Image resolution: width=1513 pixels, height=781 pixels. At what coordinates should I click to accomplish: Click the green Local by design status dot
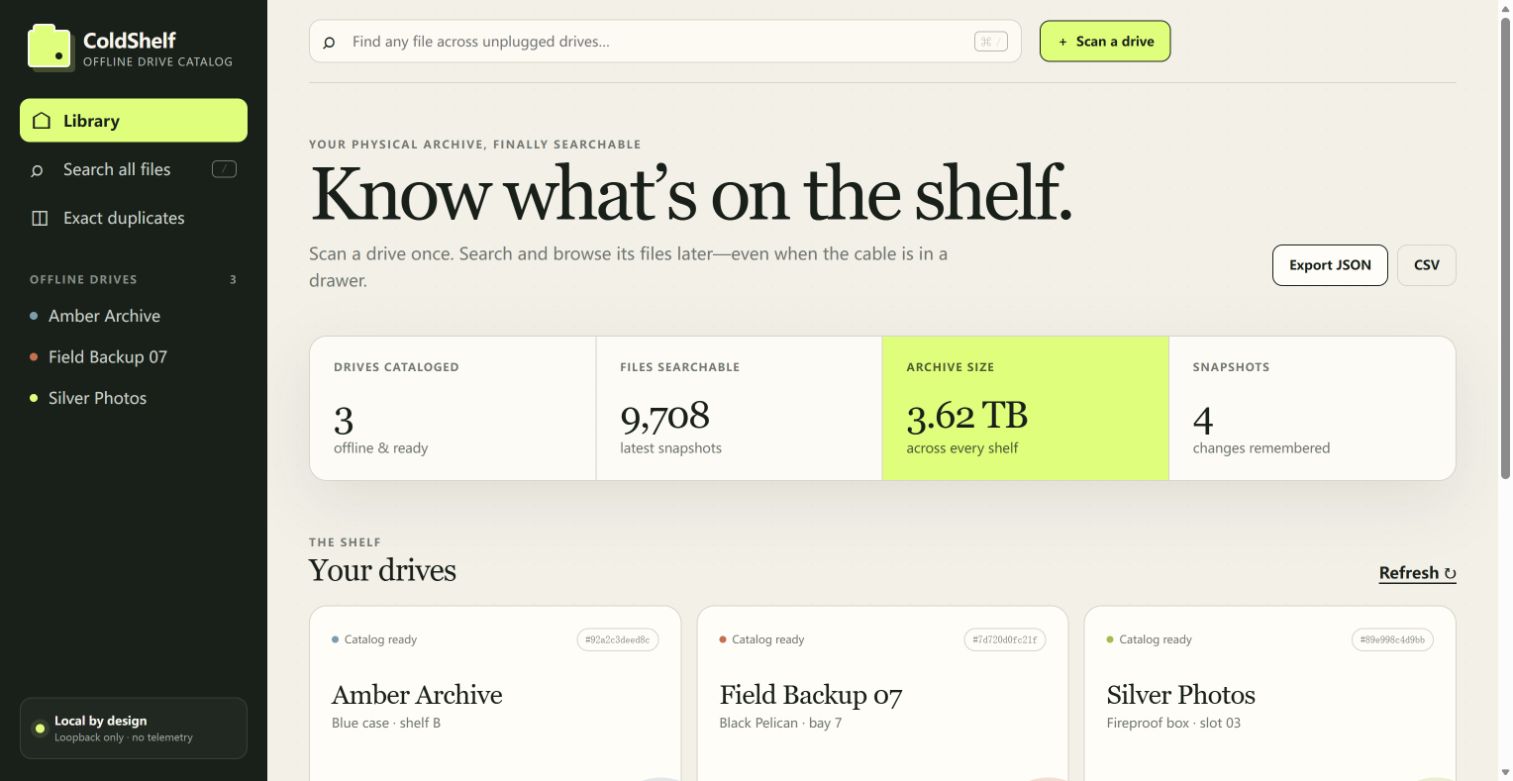[x=40, y=728]
